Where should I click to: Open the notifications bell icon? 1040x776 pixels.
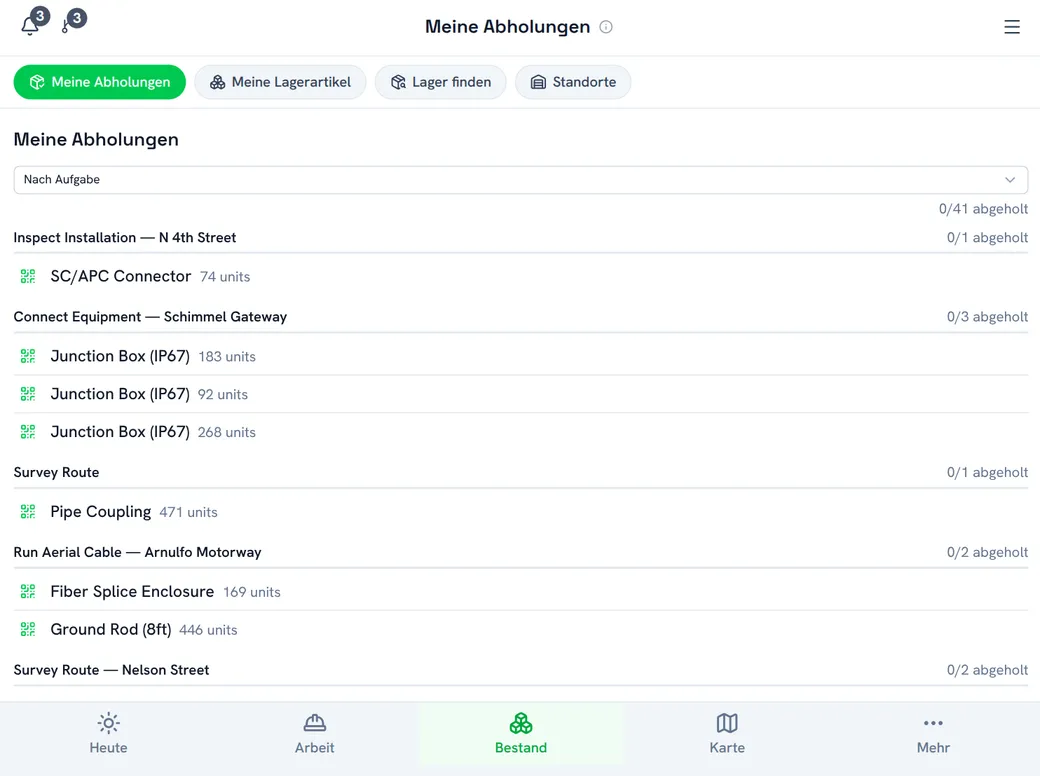click(x=31, y=25)
